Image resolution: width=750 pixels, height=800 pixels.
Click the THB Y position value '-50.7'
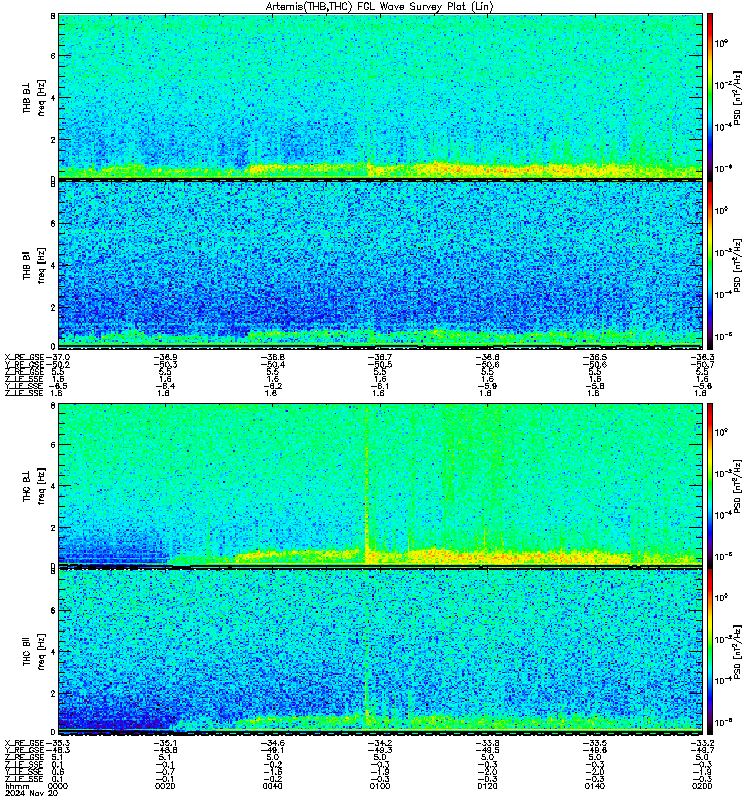(x=702, y=364)
